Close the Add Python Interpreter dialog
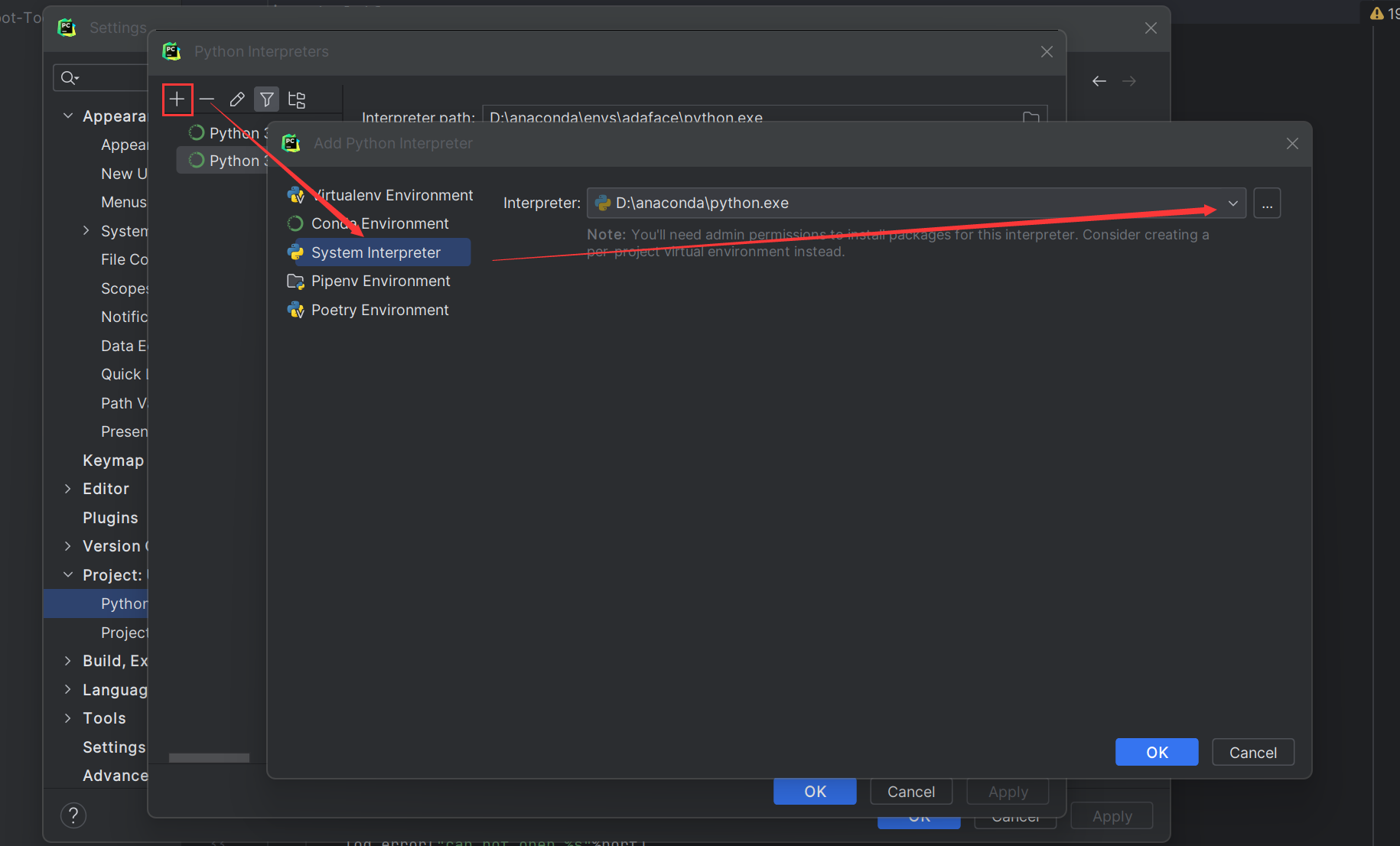The width and height of the screenshot is (1400, 846). click(x=1292, y=144)
